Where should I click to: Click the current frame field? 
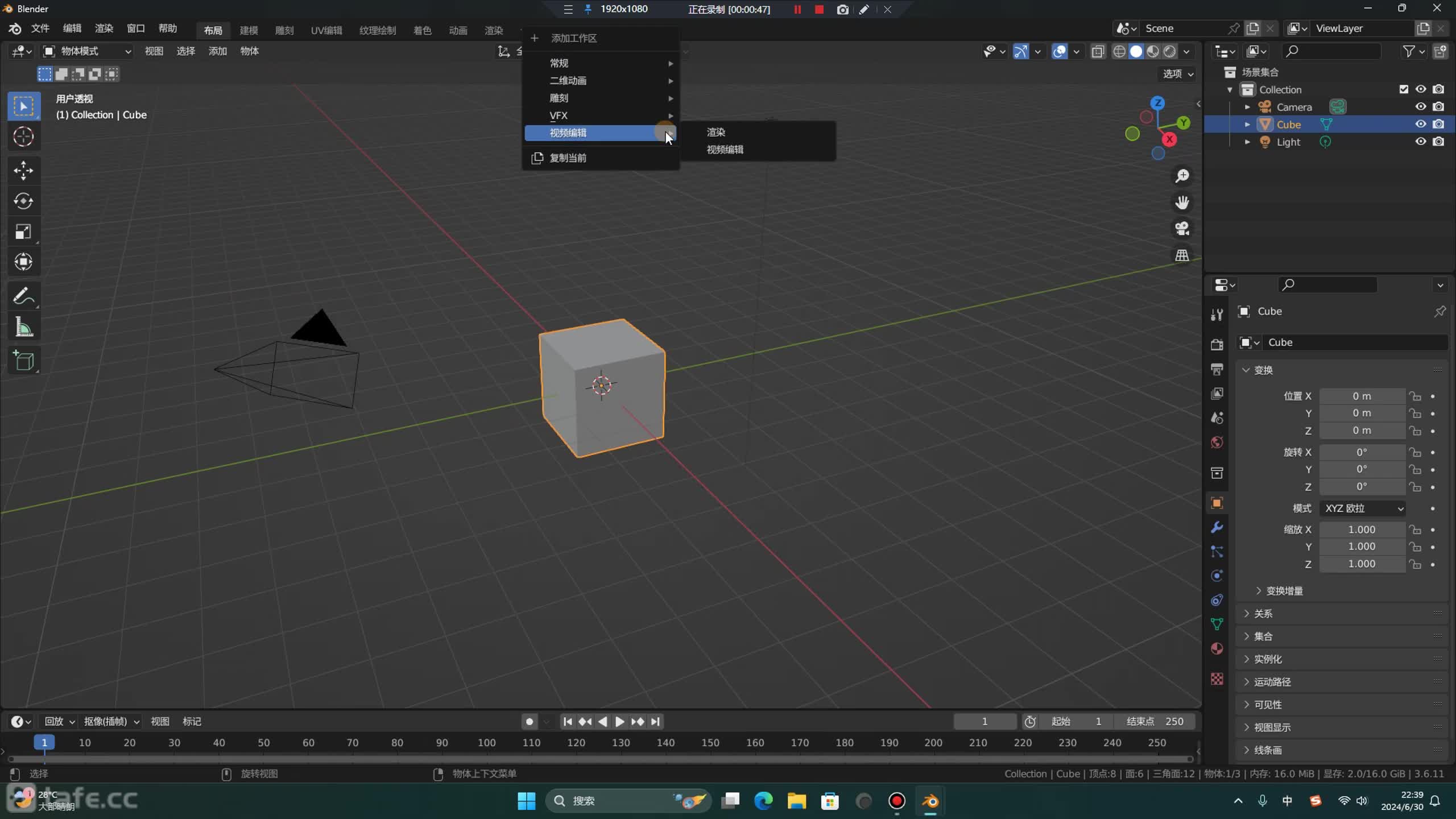tap(985, 721)
